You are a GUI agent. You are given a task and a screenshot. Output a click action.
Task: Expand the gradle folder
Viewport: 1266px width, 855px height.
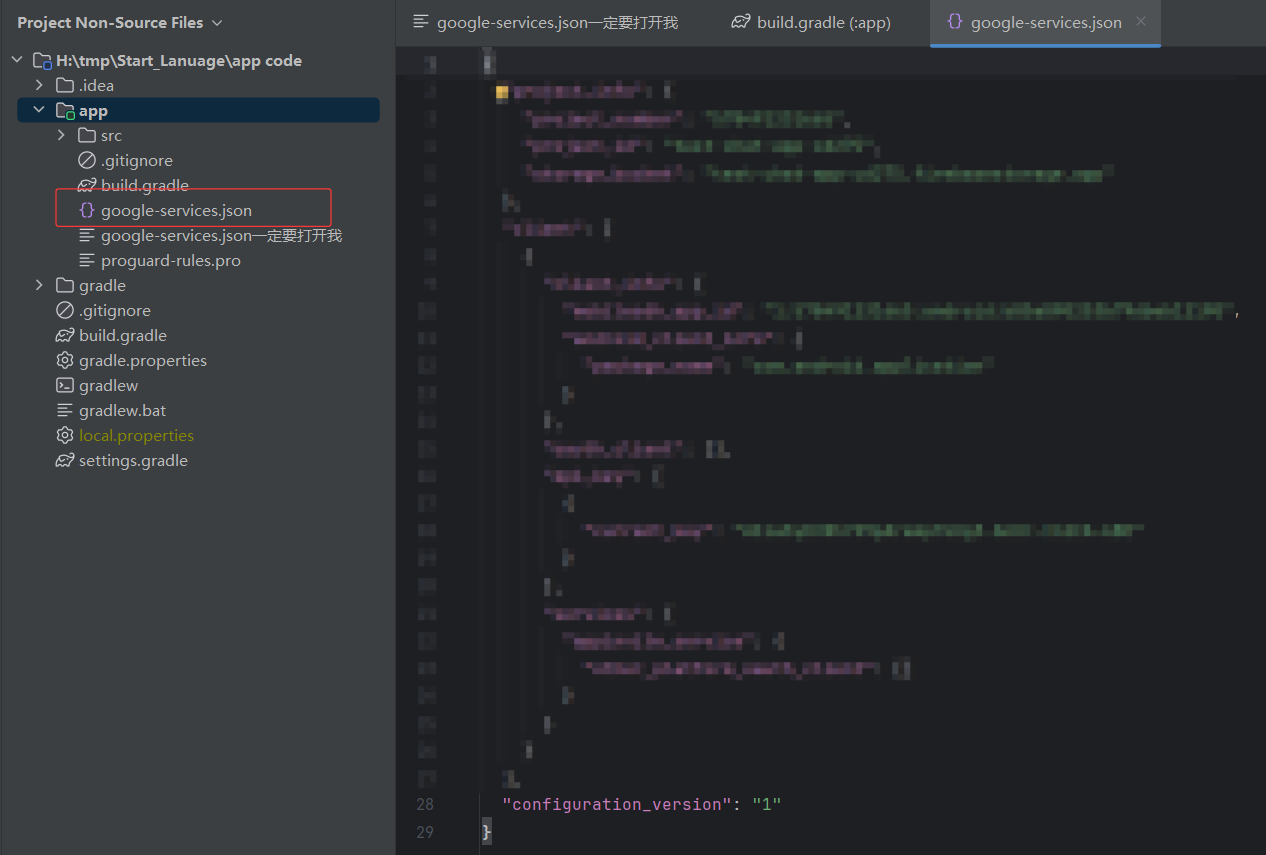click(x=39, y=285)
